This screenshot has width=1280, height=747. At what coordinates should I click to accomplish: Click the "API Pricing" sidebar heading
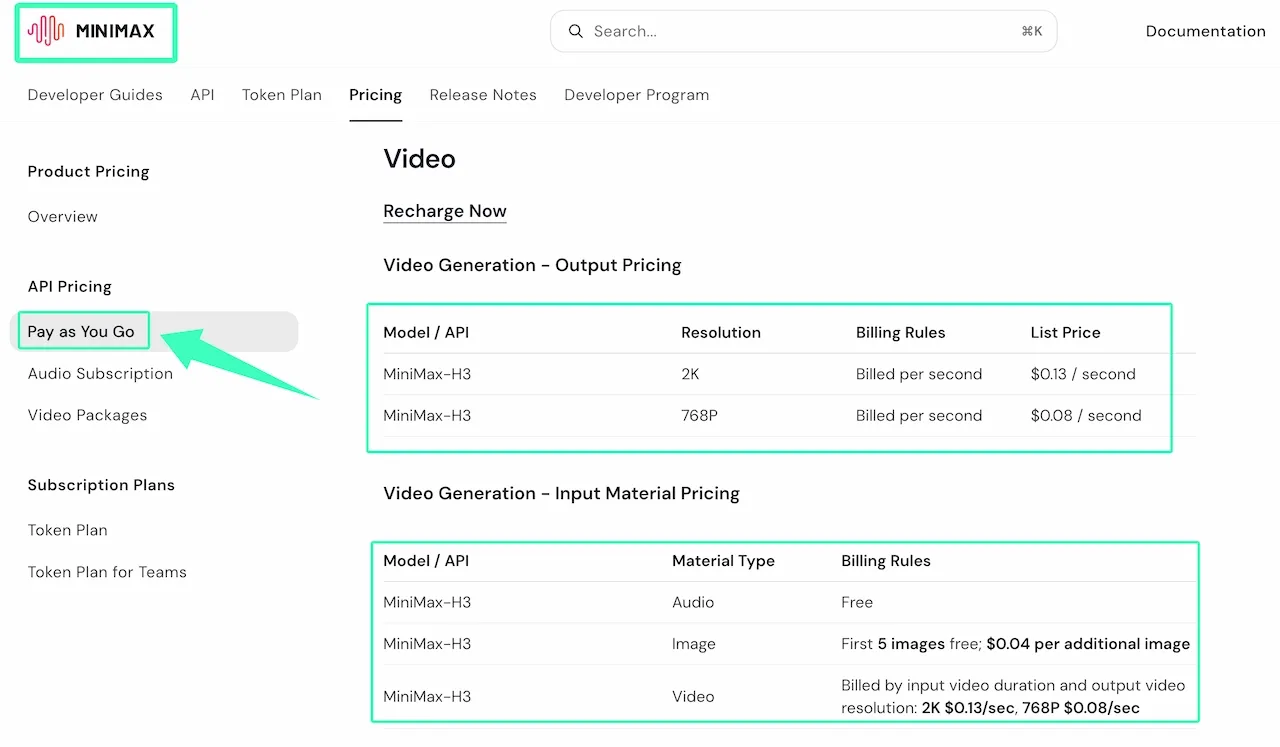click(70, 286)
